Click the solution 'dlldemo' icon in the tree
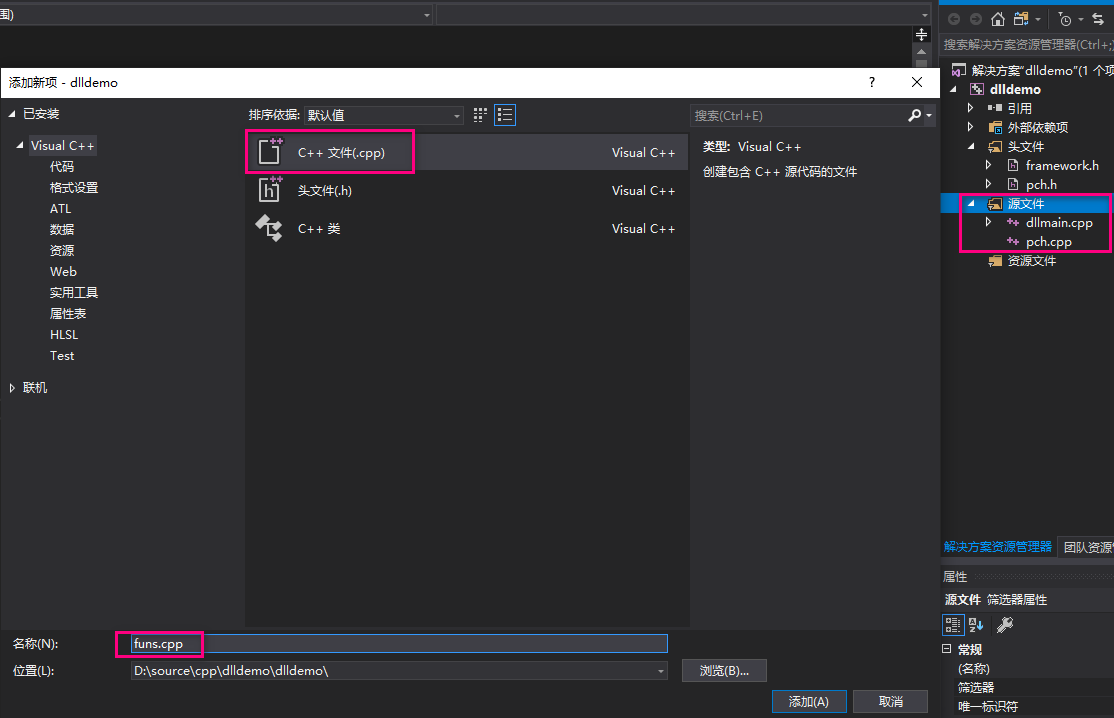1114x718 pixels. pos(958,70)
